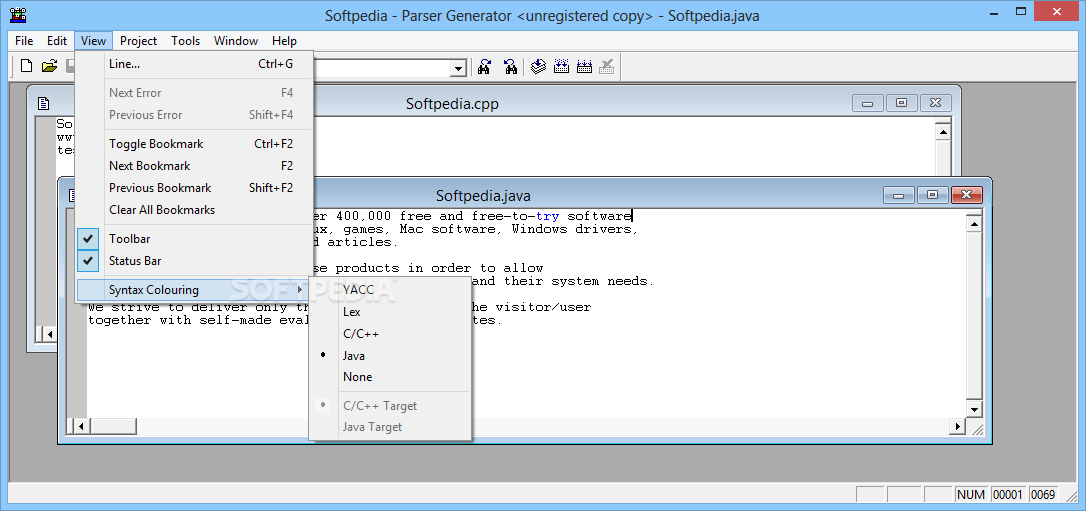Click the blue 'try' keyword in editor
Image resolution: width=1086 pixels, height=511 pixels.
(x=547, y=216)
